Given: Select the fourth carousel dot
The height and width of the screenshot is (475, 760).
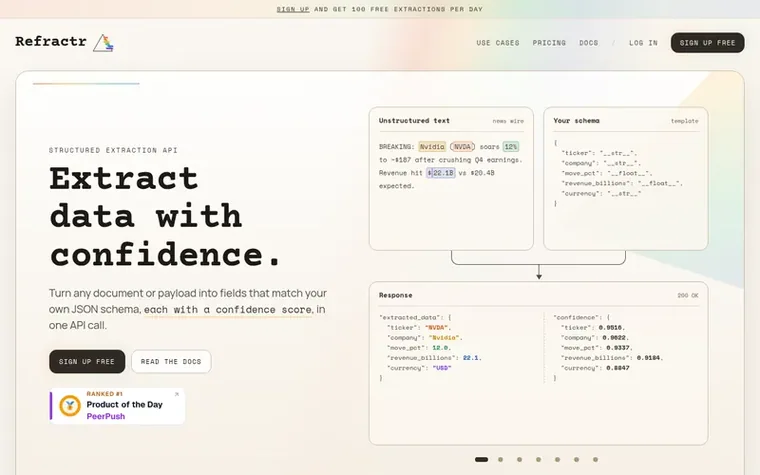Looking at the screenshot, I should pos(538,459).
